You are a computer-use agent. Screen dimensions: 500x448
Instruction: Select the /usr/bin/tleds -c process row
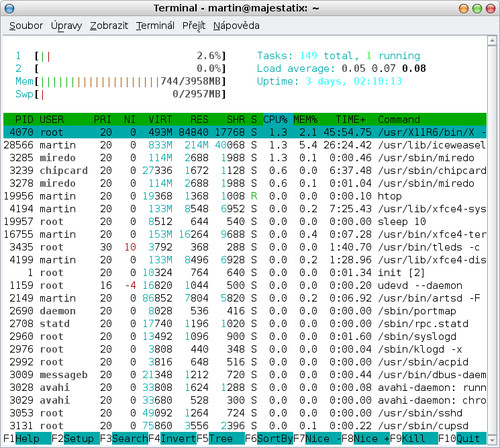[x=245, y=247]
